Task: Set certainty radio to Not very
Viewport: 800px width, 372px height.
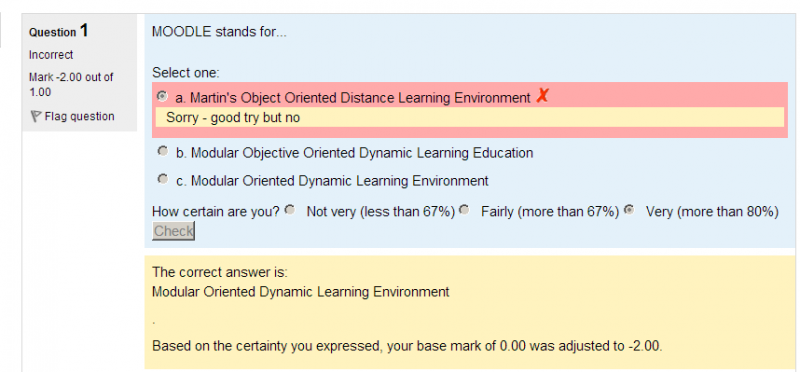Action: (290, 210)
